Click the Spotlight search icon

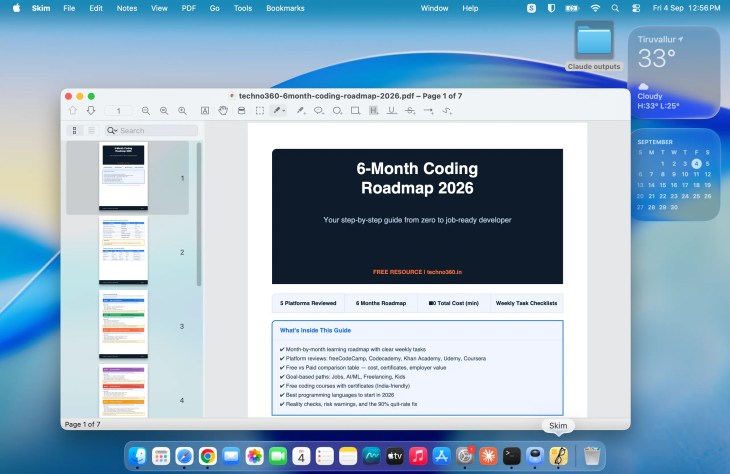tap(615, 8)
